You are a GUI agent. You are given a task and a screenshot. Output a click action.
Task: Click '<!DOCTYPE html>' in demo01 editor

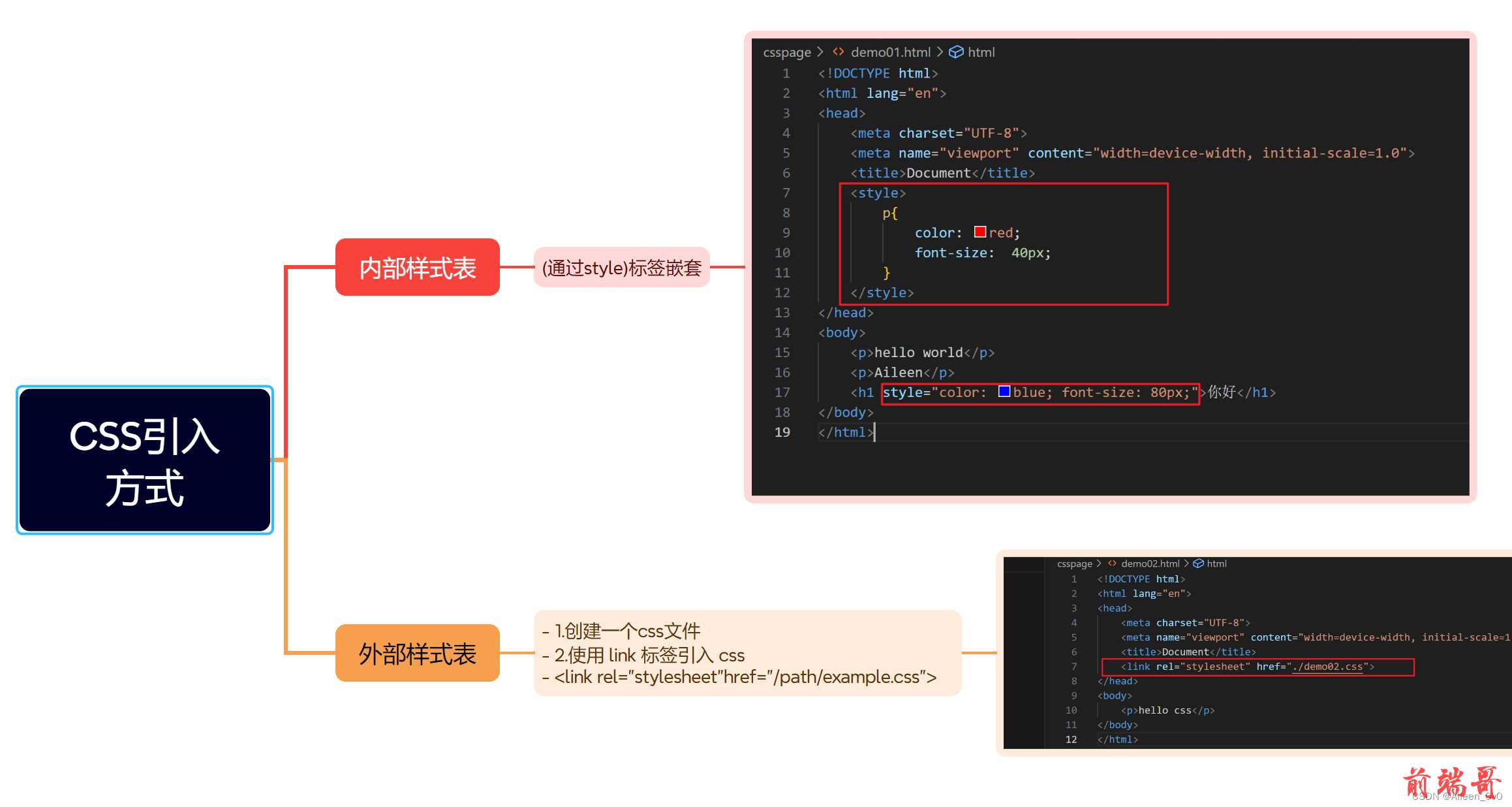[878, 73]
